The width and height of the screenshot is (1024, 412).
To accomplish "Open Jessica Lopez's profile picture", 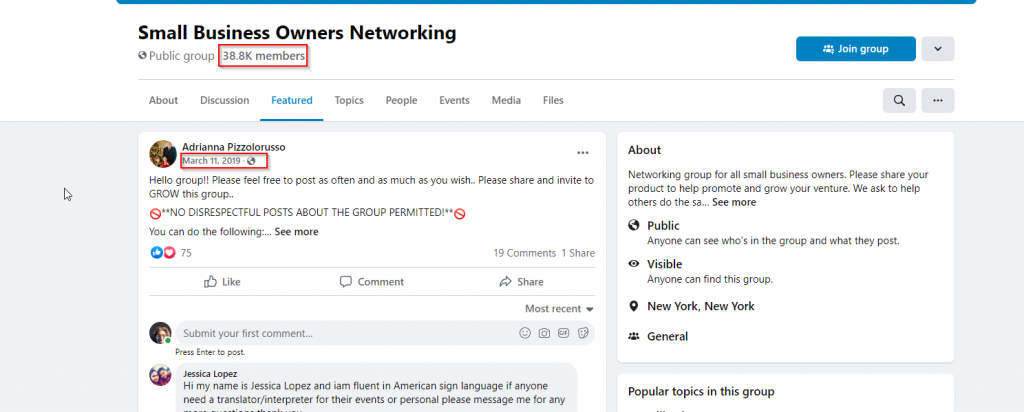I will (x=160, y=375).
